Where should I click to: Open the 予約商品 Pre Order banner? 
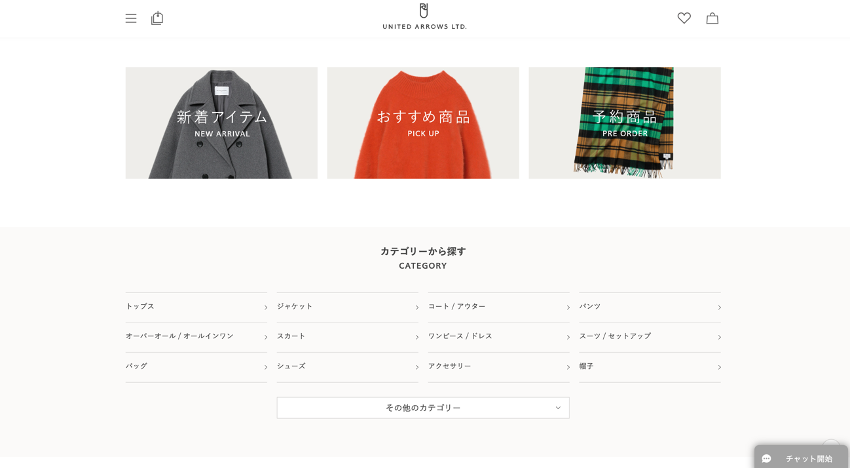(x=624, y=123)
